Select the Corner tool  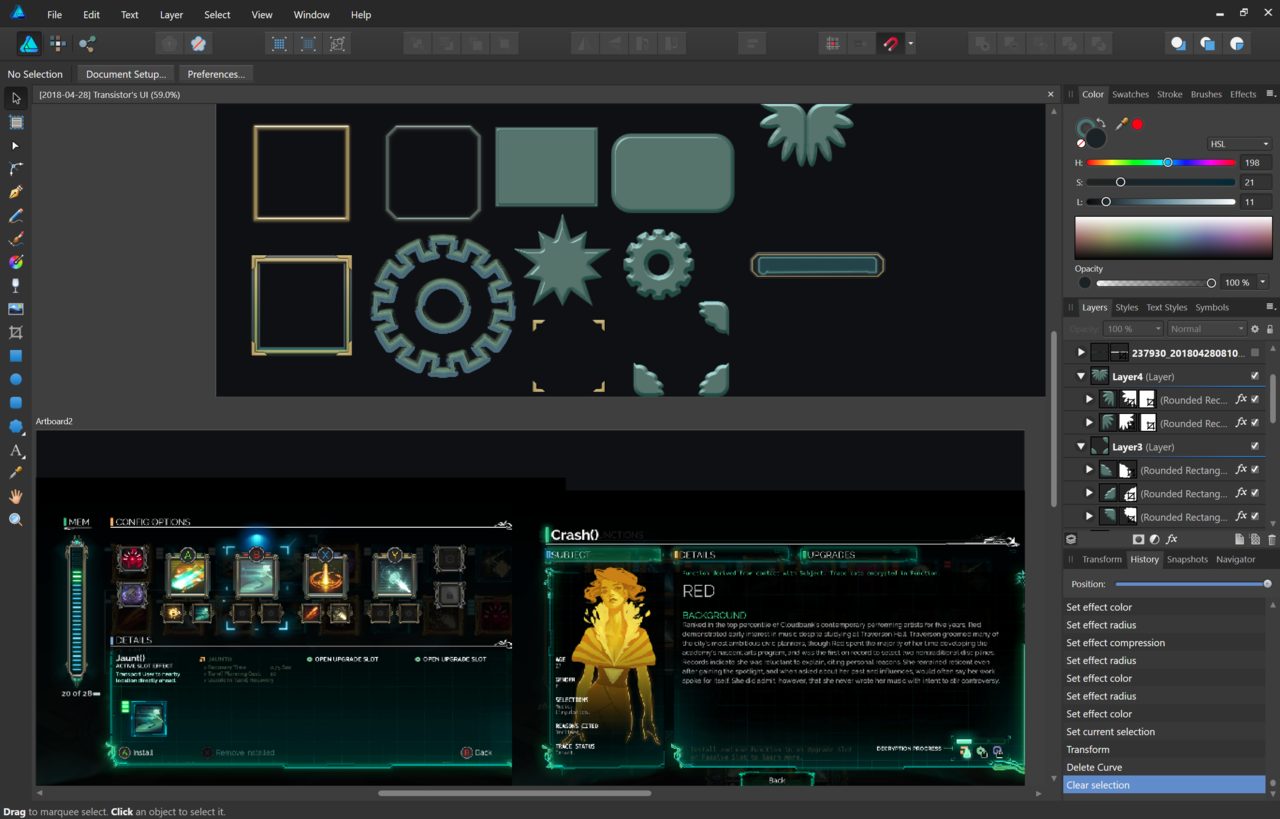(x=16, y=169)
